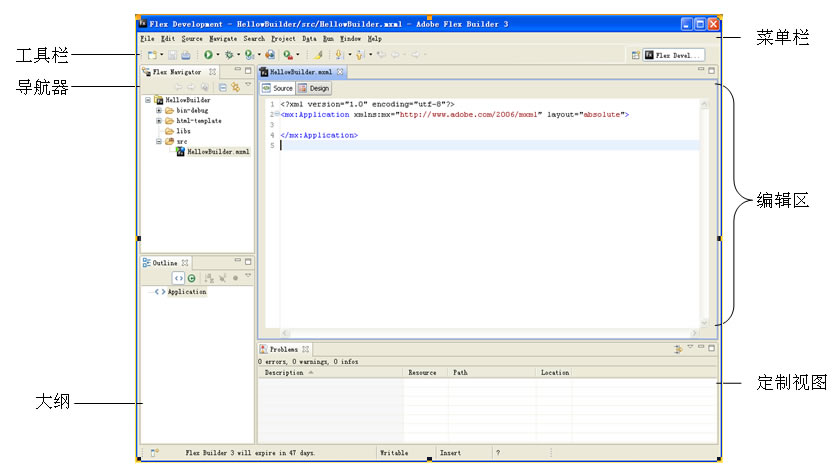Switch to Design editing mode
Viewport: 833px width, 474px height.
(x=314, y=88)
